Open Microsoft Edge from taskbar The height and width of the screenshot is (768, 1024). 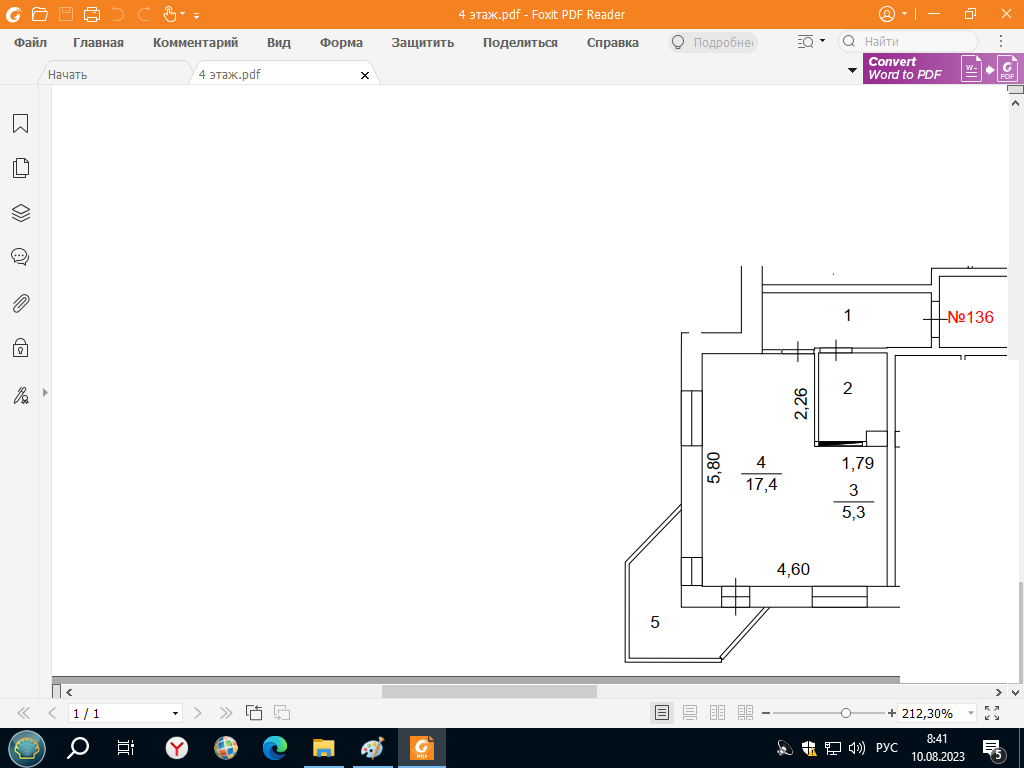275,748
